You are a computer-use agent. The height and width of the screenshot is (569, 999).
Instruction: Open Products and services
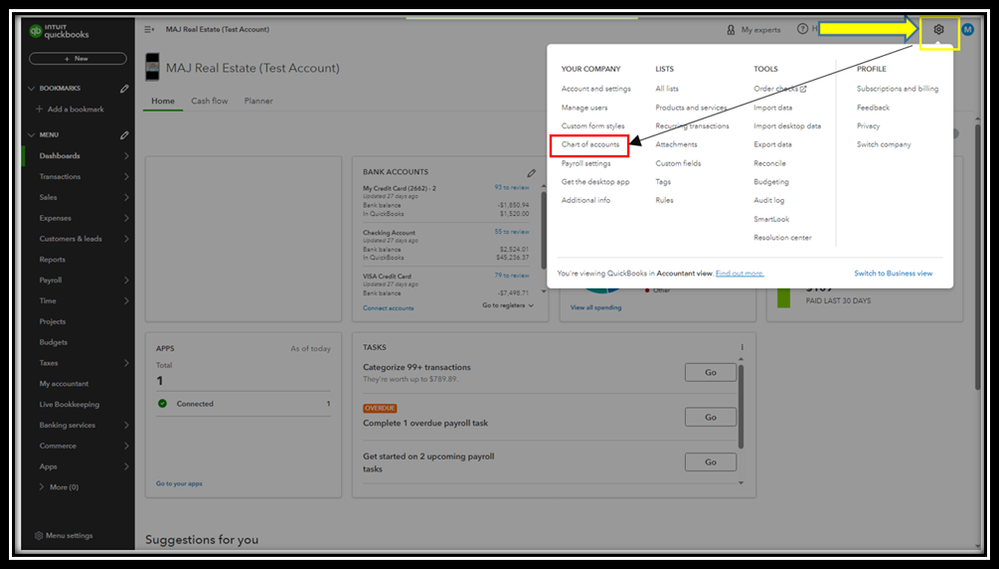(691, 108)
